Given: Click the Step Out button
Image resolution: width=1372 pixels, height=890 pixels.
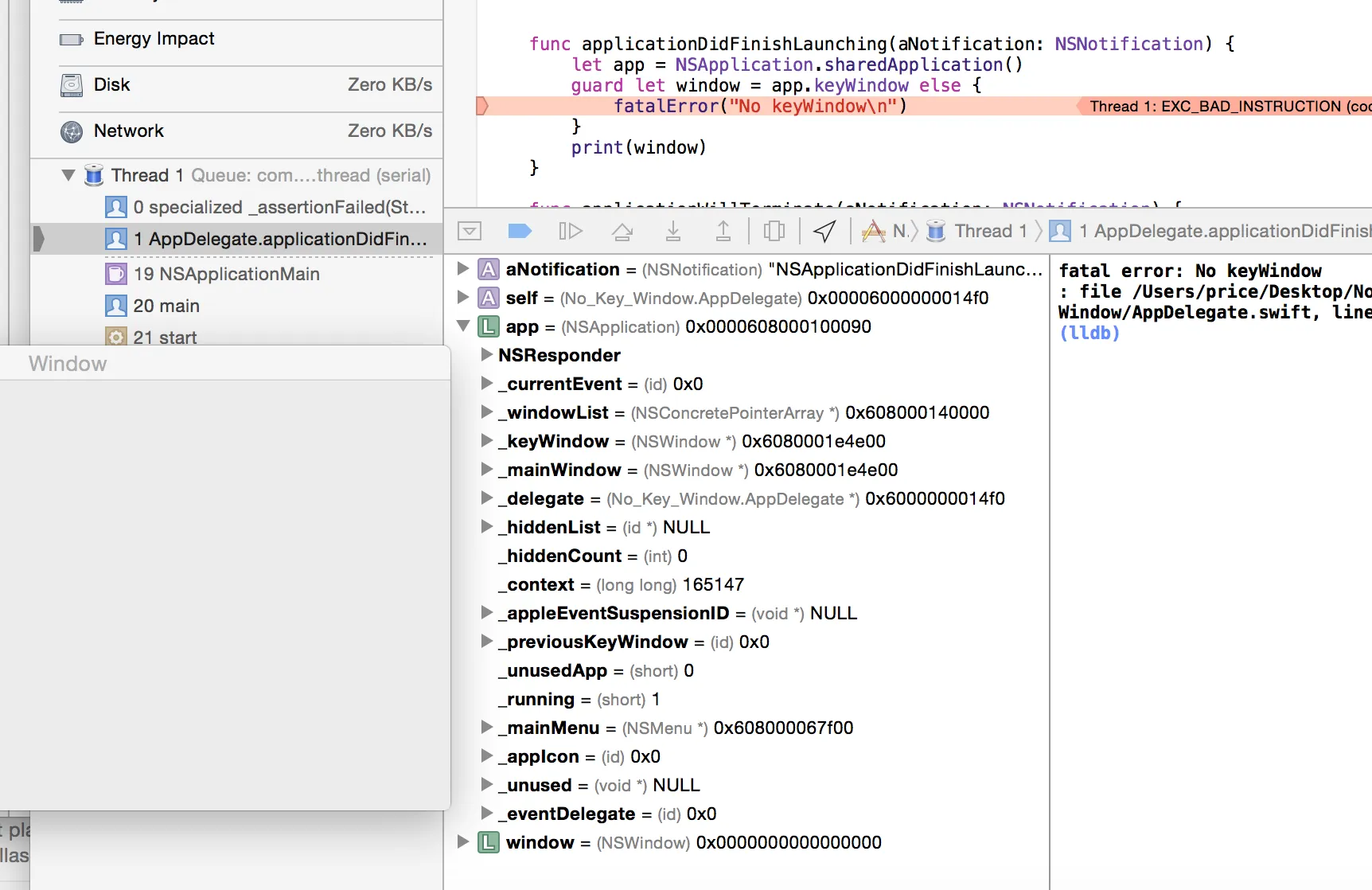Looking at the screenshot, I should click(x=723, y=231).
